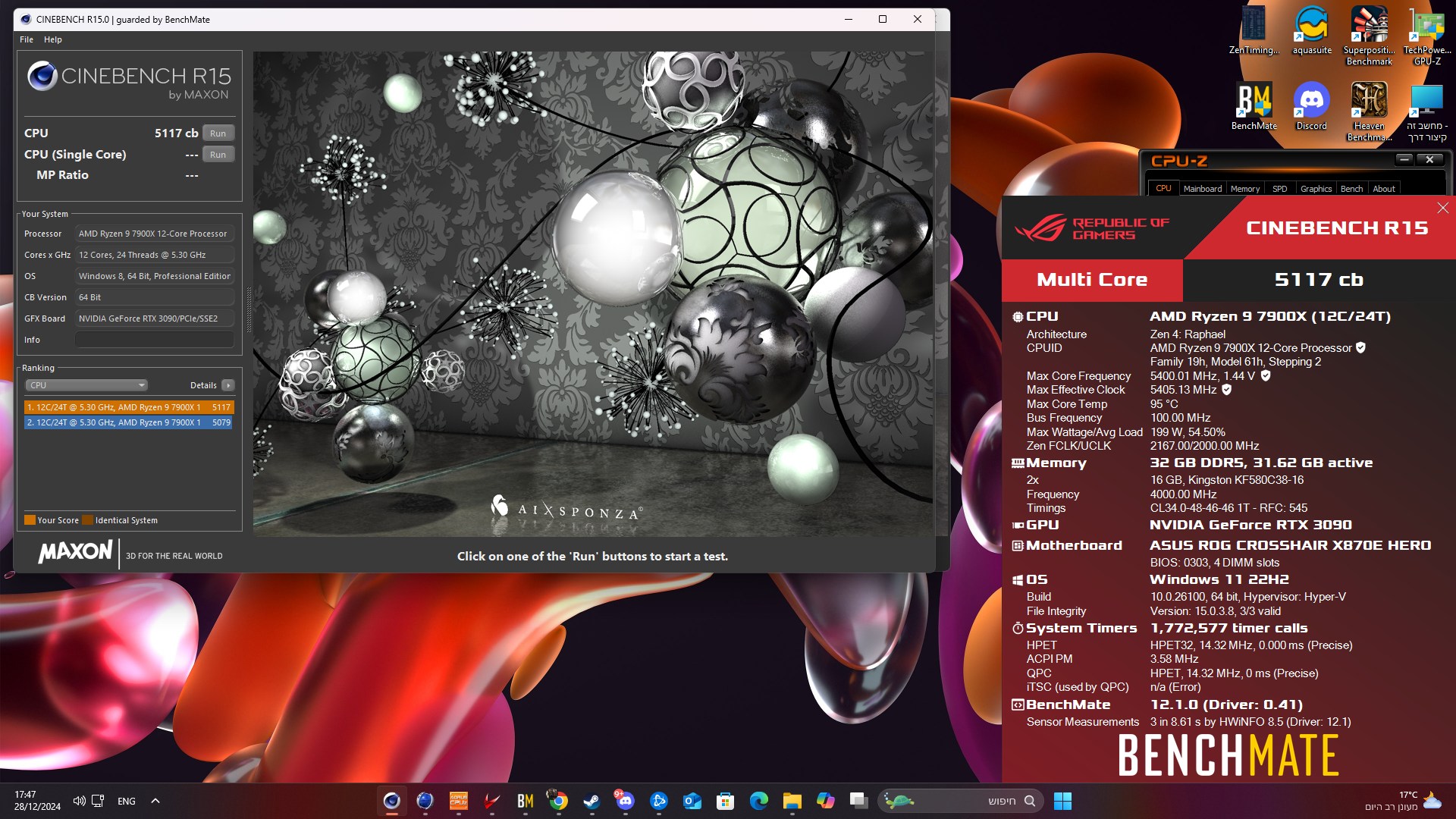
Task: Click the Max Core Frequency shield icon
Action: click(1266, 375)
